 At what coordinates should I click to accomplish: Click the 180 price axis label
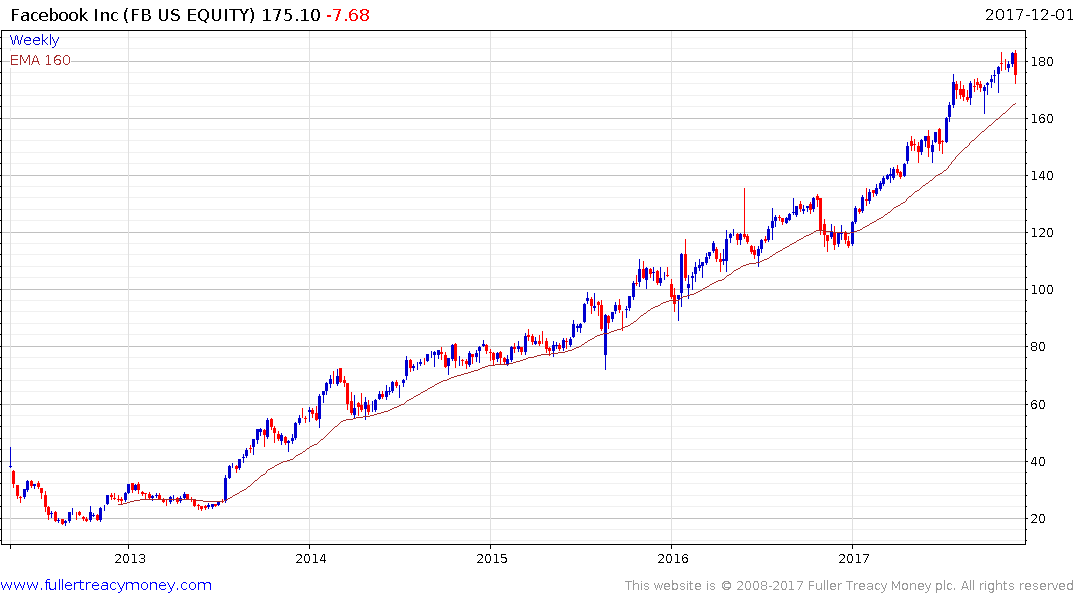click(1042, 62)
